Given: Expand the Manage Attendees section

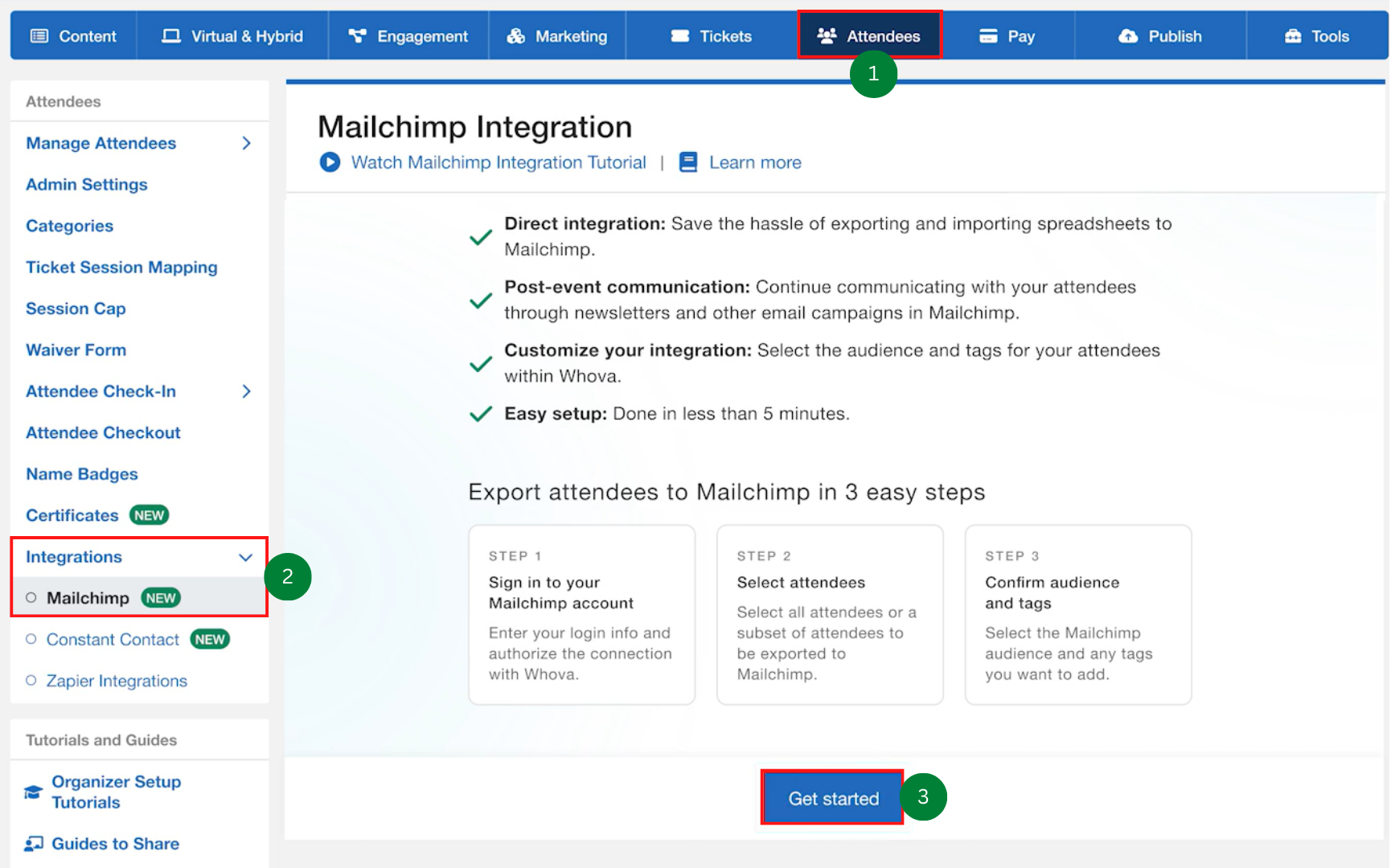Looking at the screenshot, I should coord(247,143).
